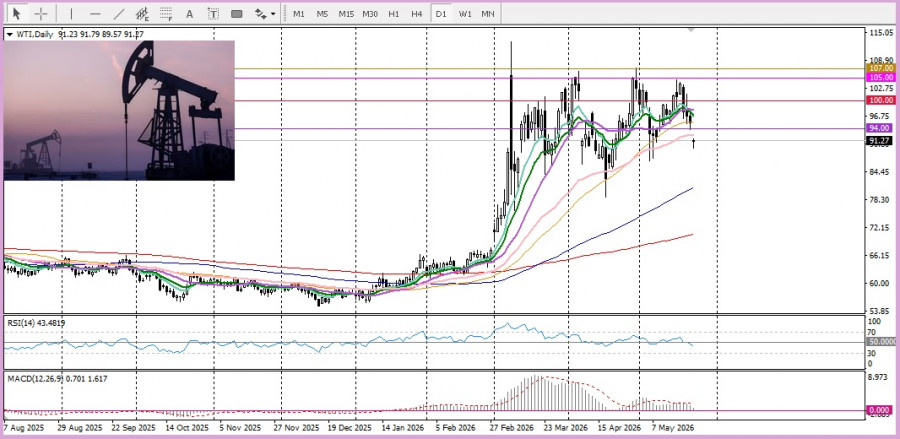Select the trendline drawing tool
Viewport: 900px width, 439px height.
[x=119, y=13]
